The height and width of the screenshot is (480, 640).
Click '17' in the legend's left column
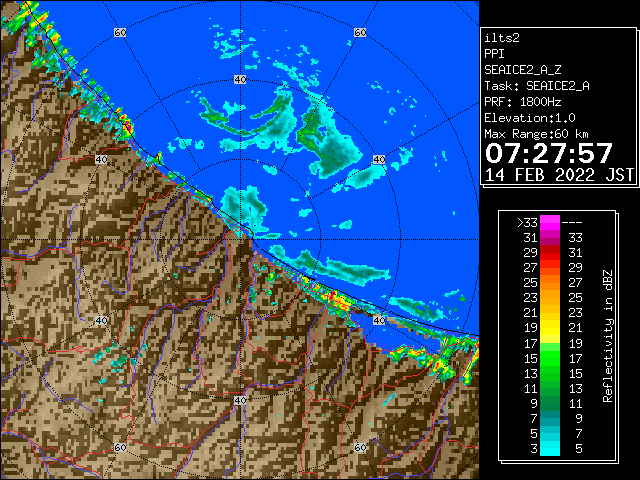click(531, 343)
